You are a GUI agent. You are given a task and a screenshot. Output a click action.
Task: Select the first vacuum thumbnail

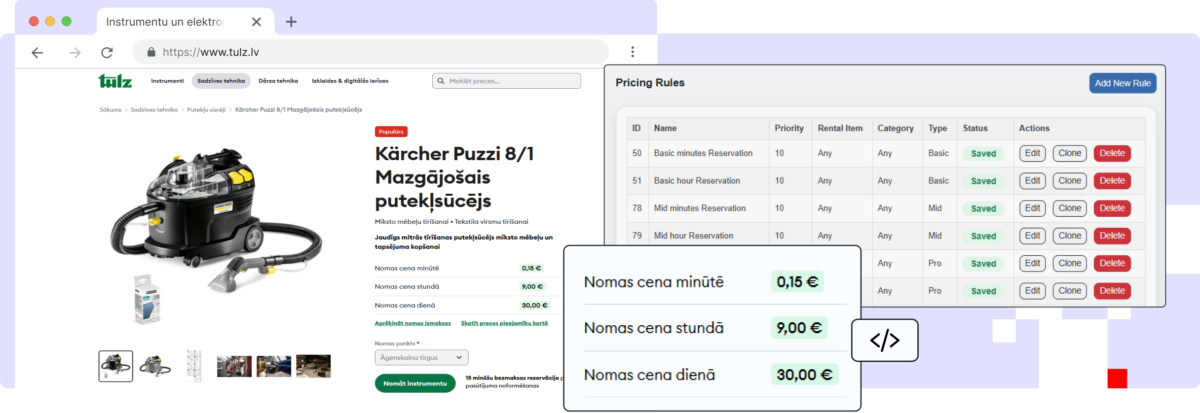pyautogui.click(x=116, y=366)
